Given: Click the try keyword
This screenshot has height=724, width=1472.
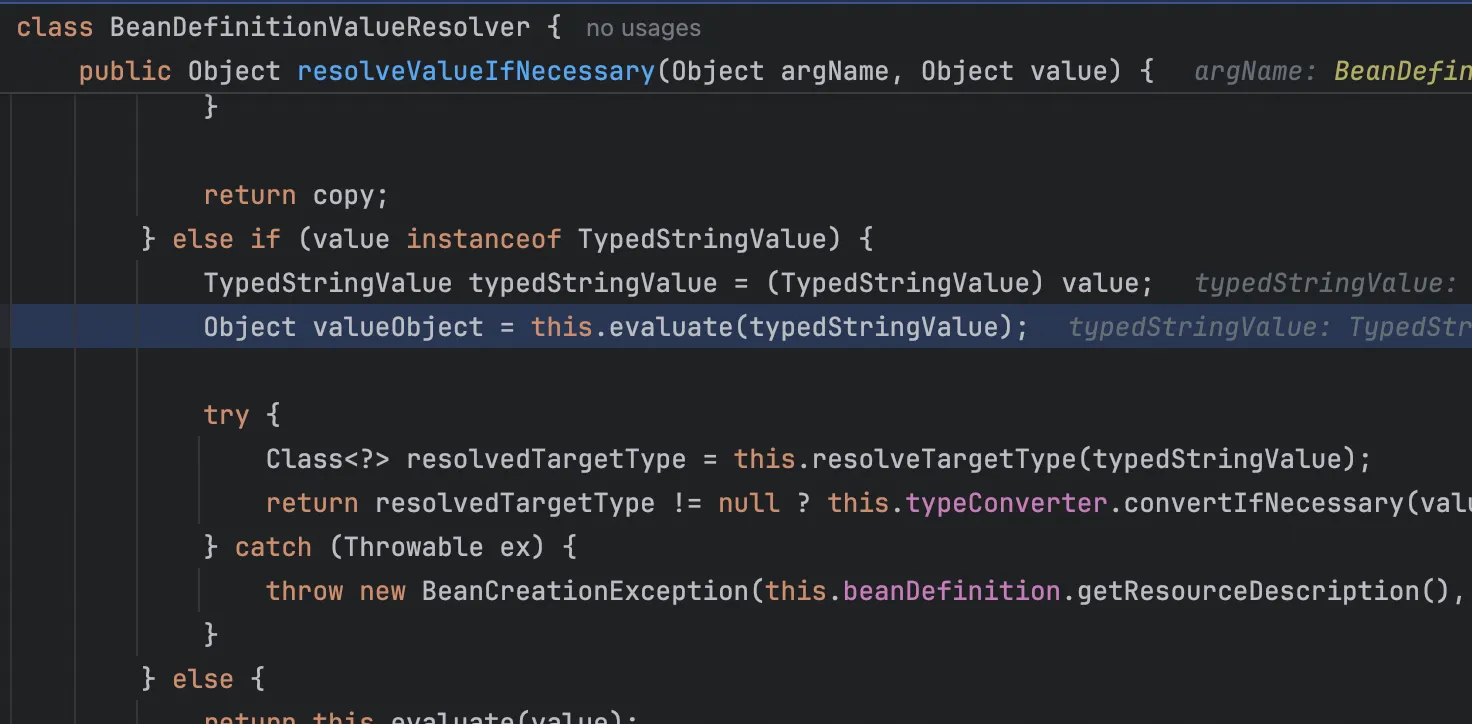Looking at the screenshot, I should point(226,415).
